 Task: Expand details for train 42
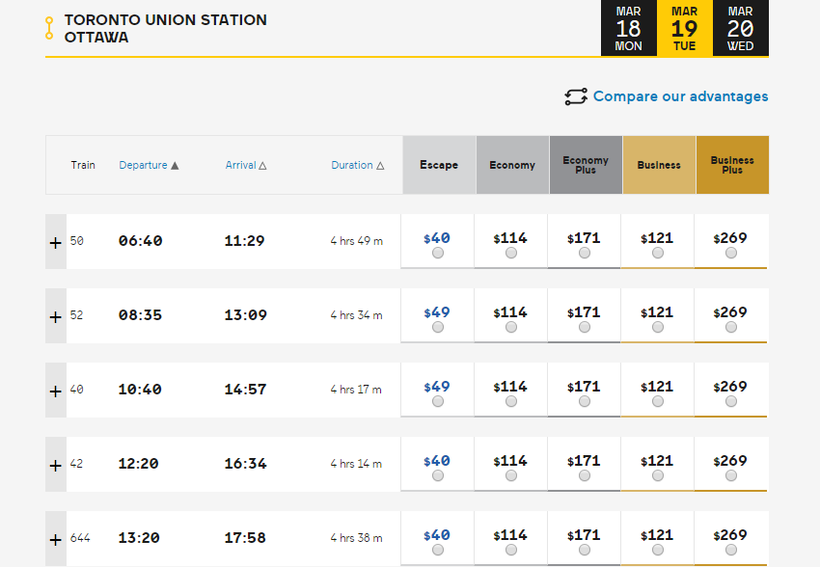pos(56,465)
